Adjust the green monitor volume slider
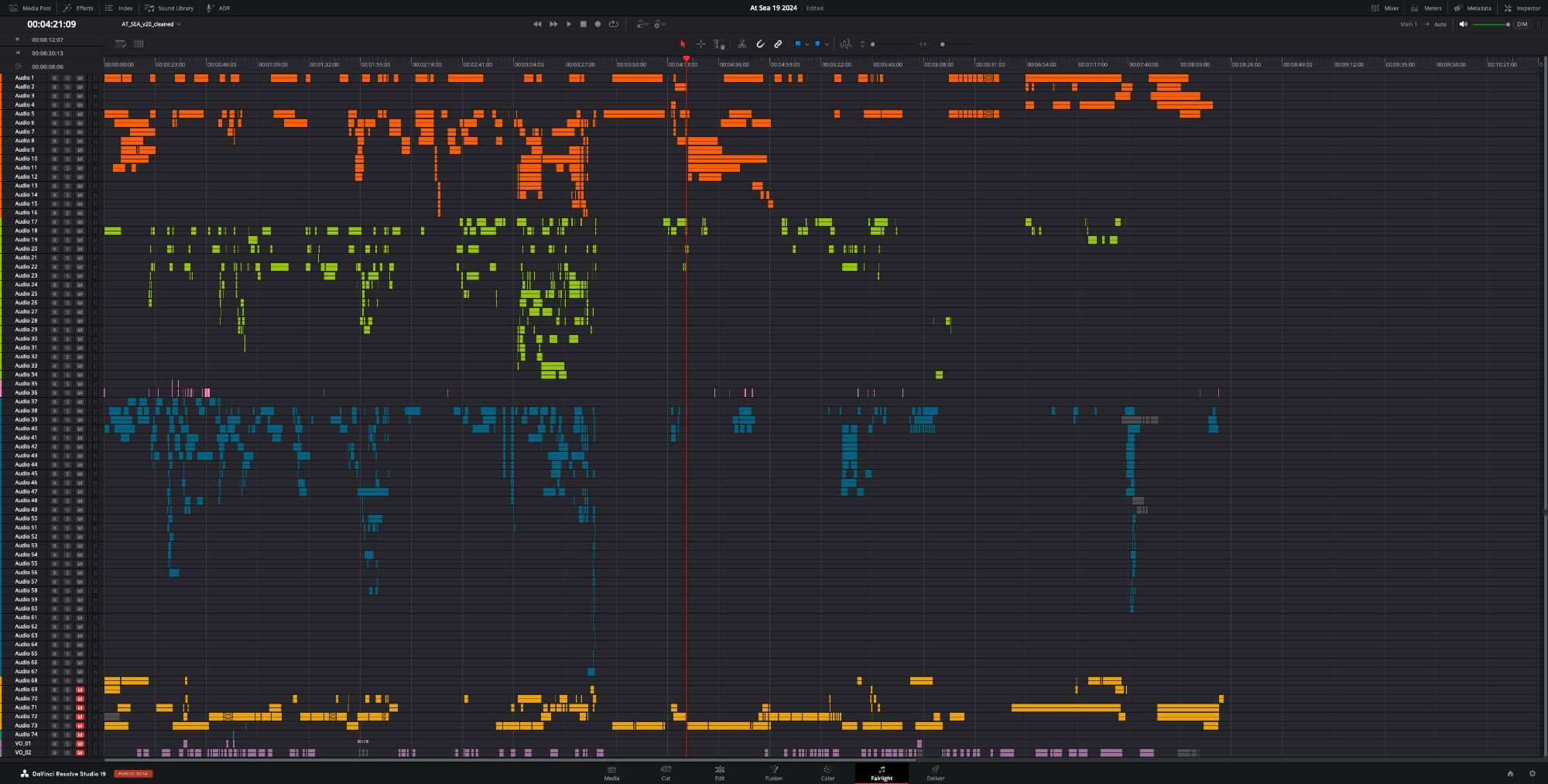The height and width of the screenshot is (784, 1548). point(1490,24)
